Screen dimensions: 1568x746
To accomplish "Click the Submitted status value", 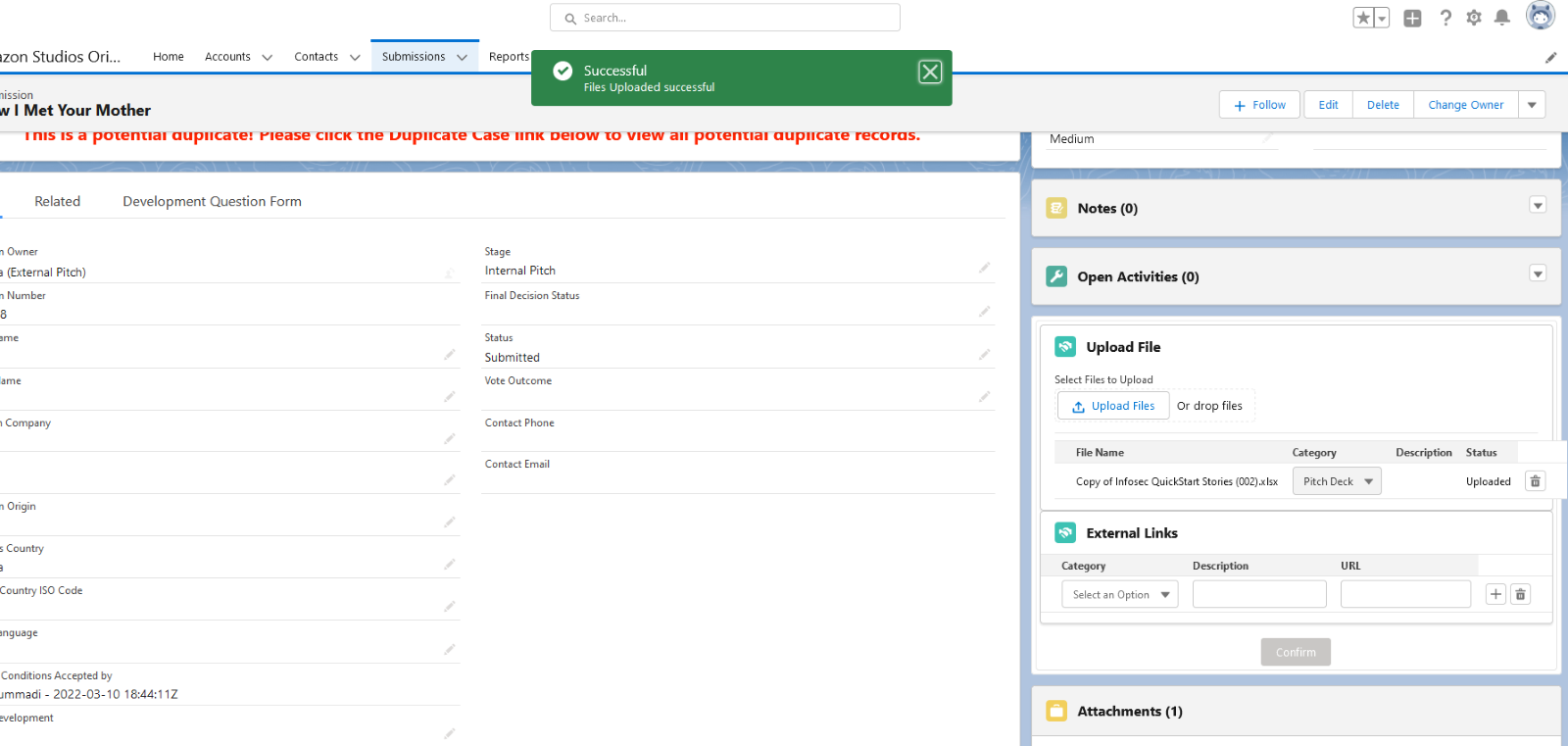I will [512, 358].
